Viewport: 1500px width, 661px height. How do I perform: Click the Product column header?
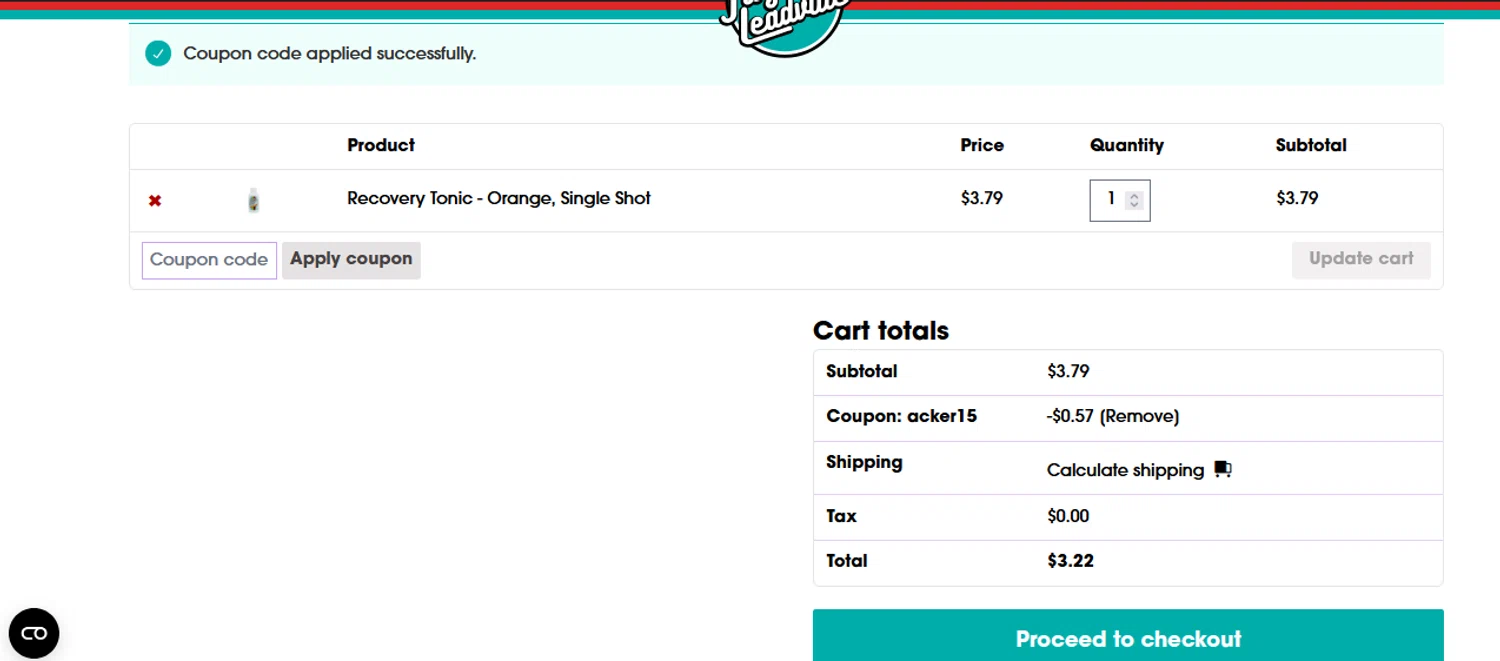point(381,145)
